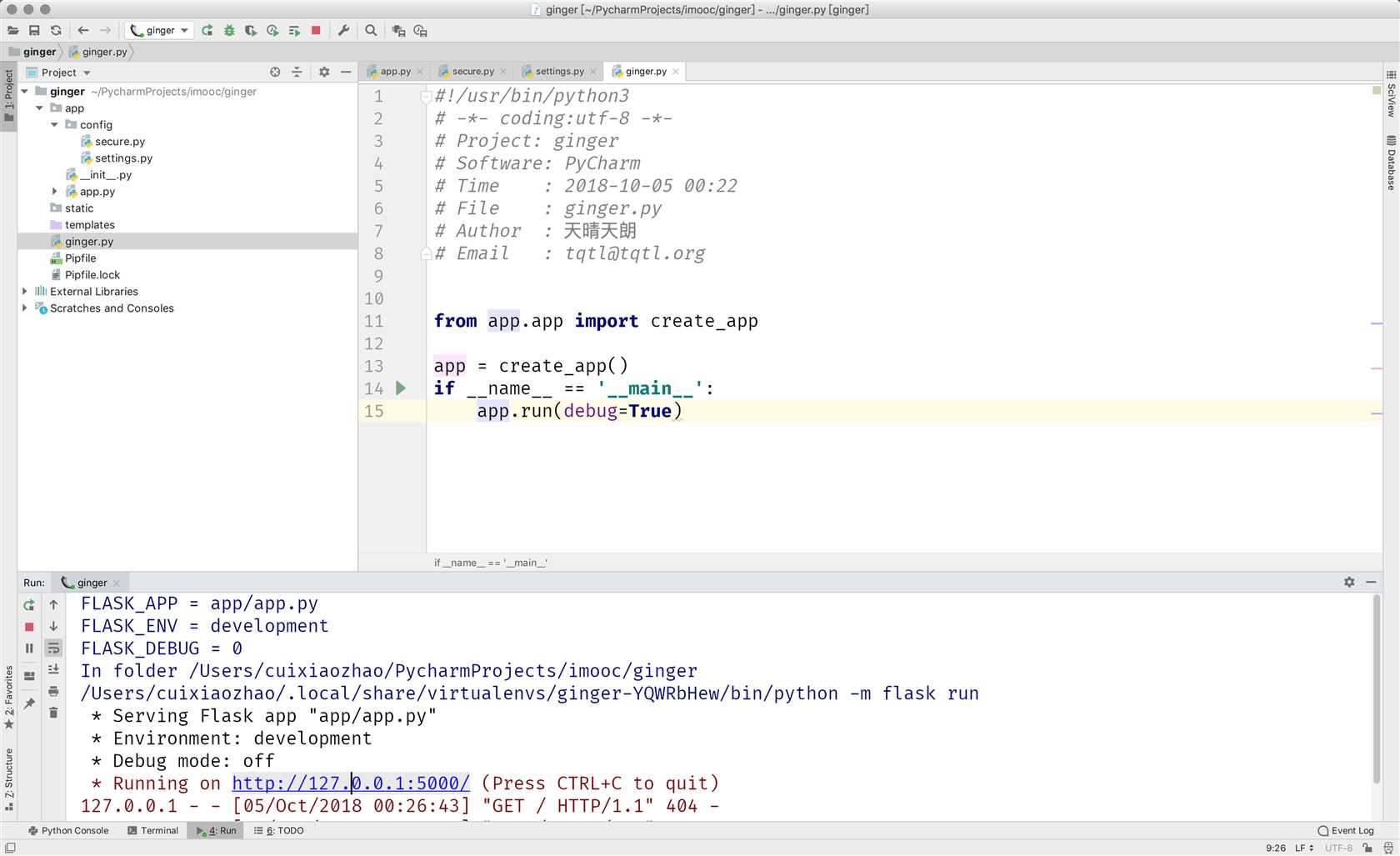Click the scroll-from-source target icon

275,73
